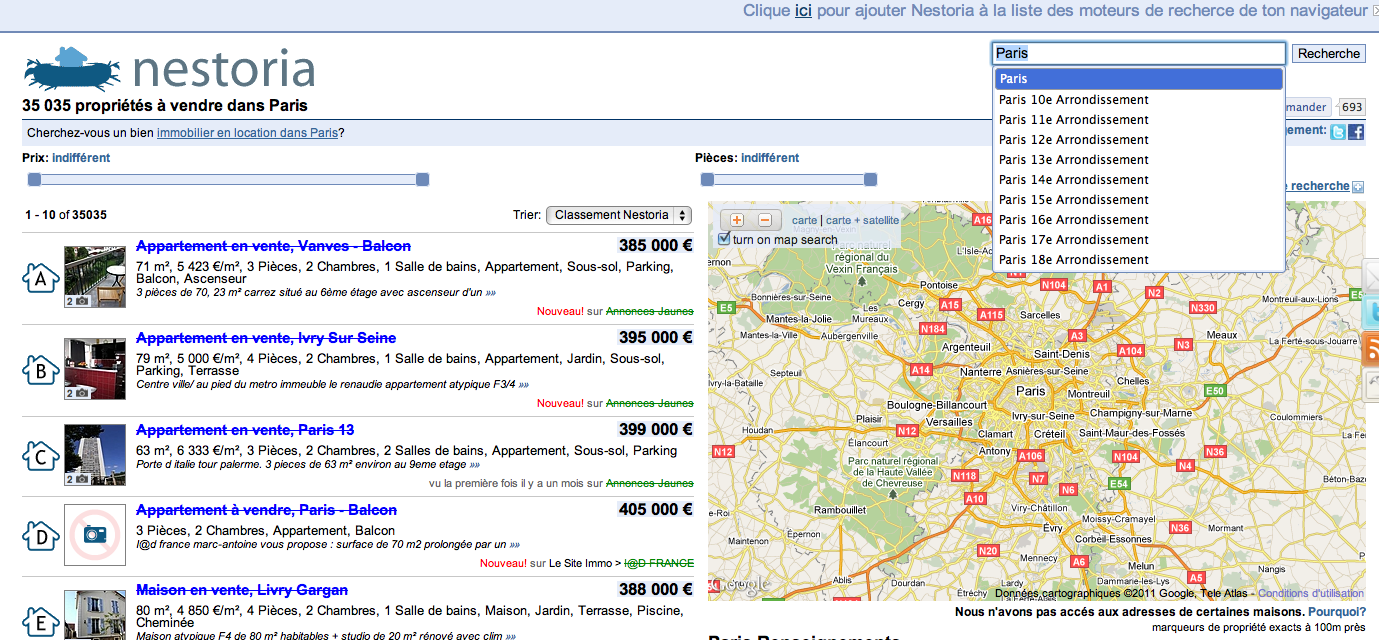Viewport: 1379px width, 640px height.
Task: Choose 'Paris 10e Arrondissement' suggestion
Action: [1139, 100]
